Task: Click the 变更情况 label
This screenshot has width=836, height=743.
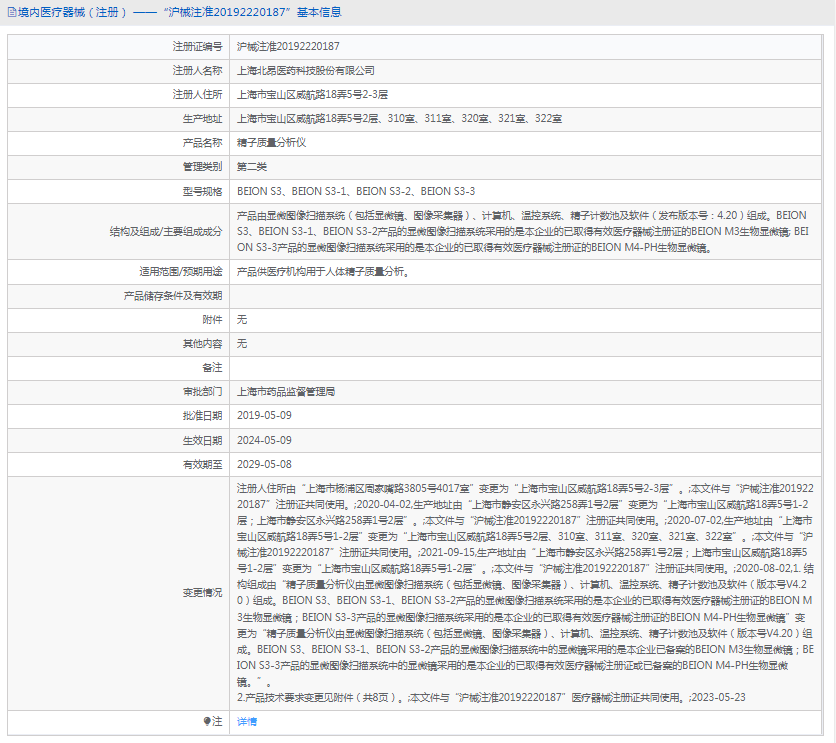Action: 203,593
